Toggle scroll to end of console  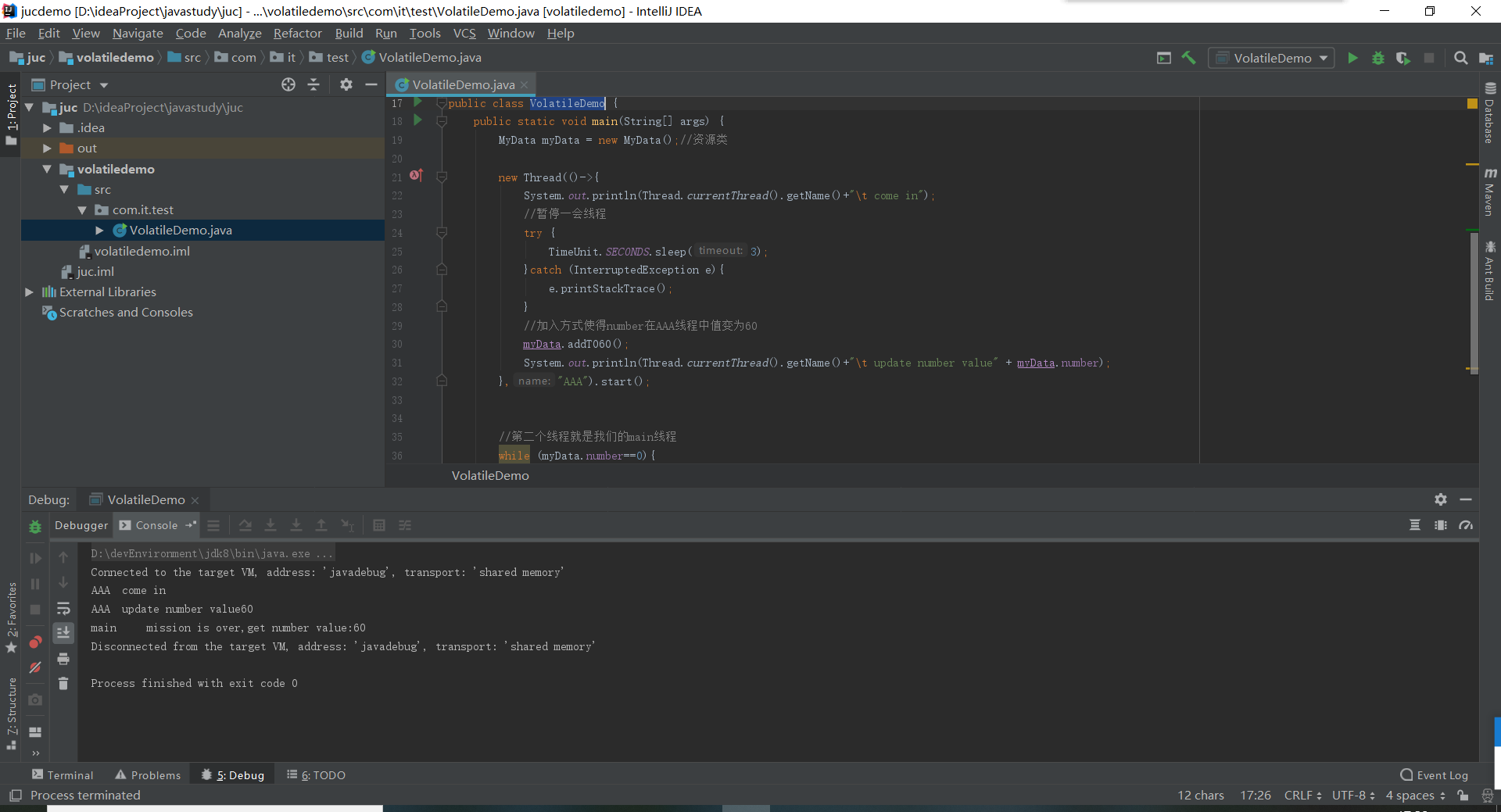point(63,632)
